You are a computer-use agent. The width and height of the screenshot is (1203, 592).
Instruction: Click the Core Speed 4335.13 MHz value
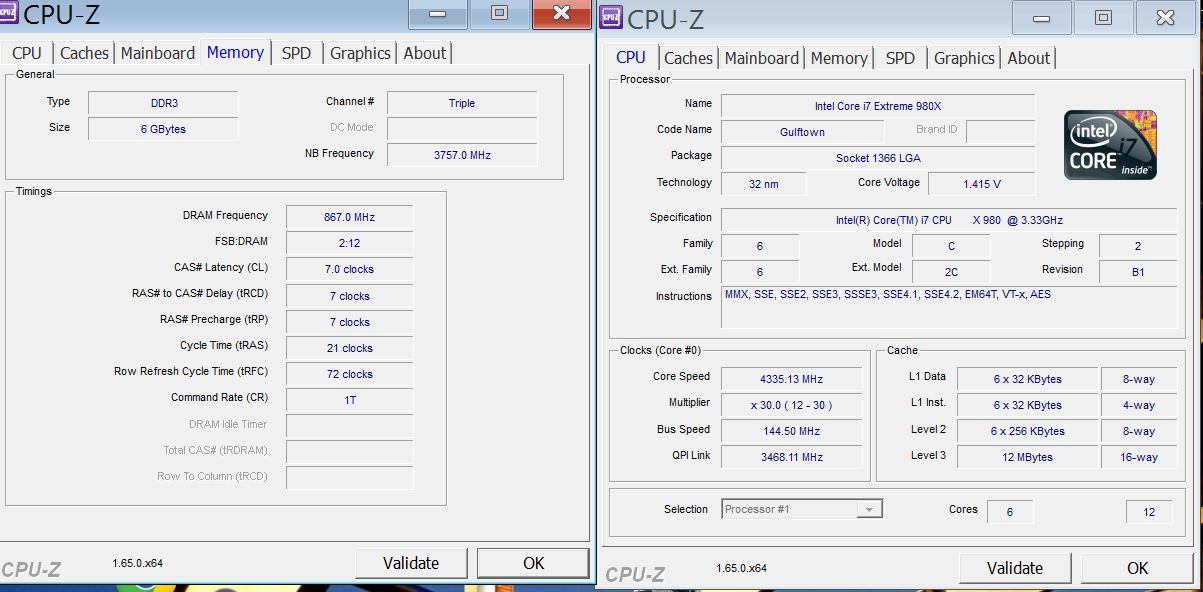(791, 379)
